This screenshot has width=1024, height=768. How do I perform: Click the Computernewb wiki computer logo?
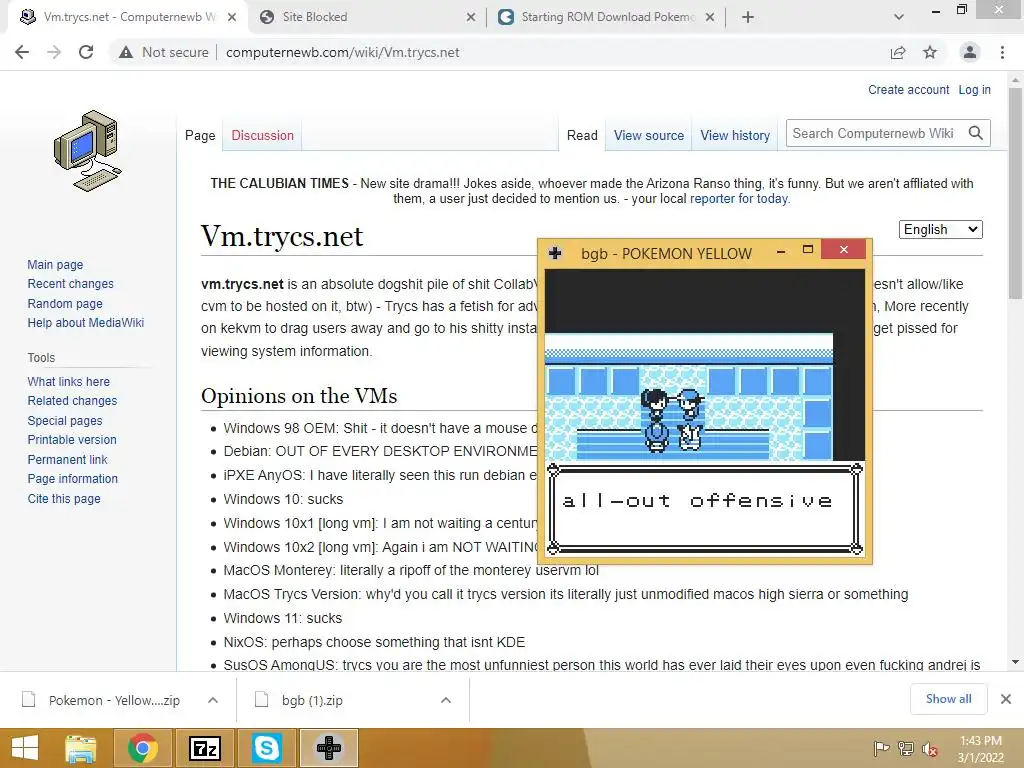(88, 151)
